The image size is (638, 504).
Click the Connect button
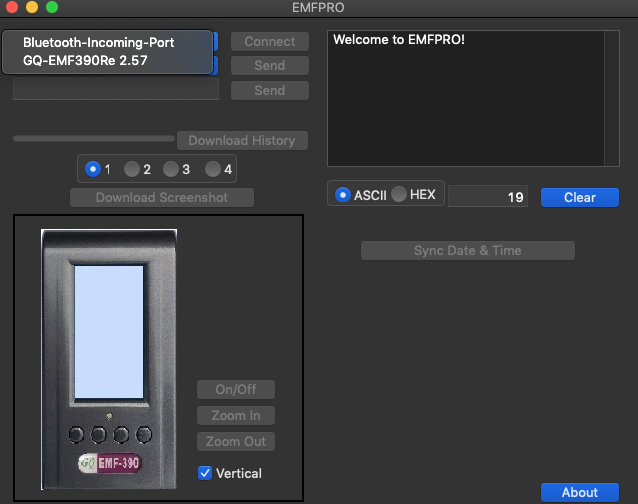270,41
